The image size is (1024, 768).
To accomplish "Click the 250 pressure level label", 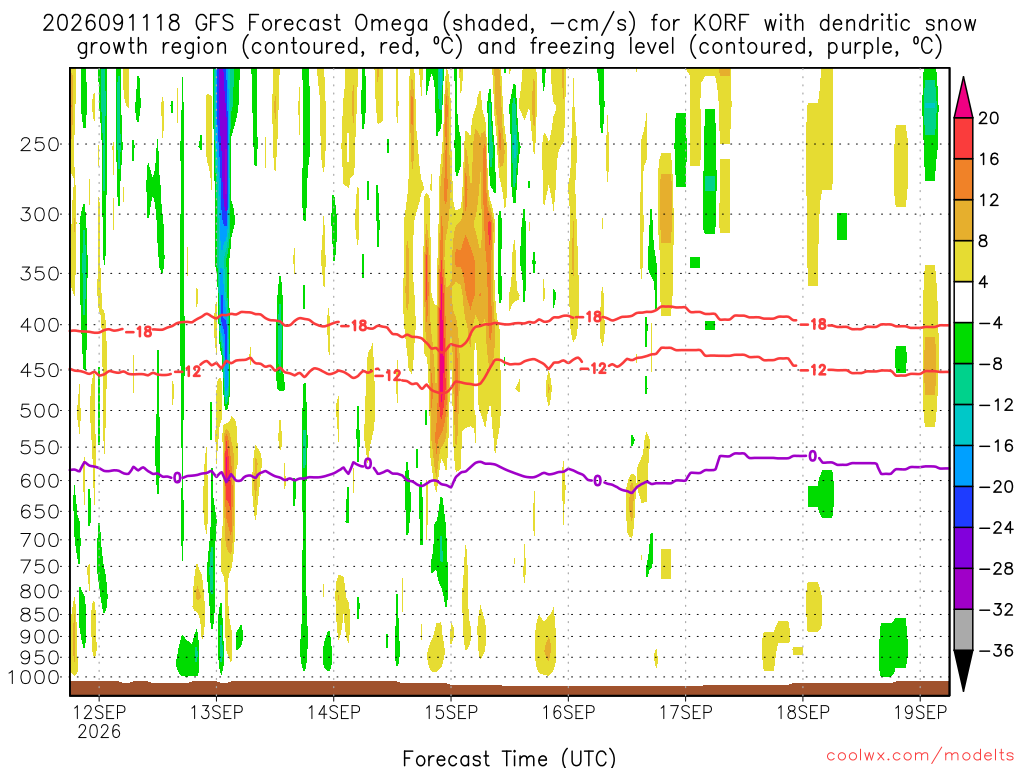I will (40, 144).
